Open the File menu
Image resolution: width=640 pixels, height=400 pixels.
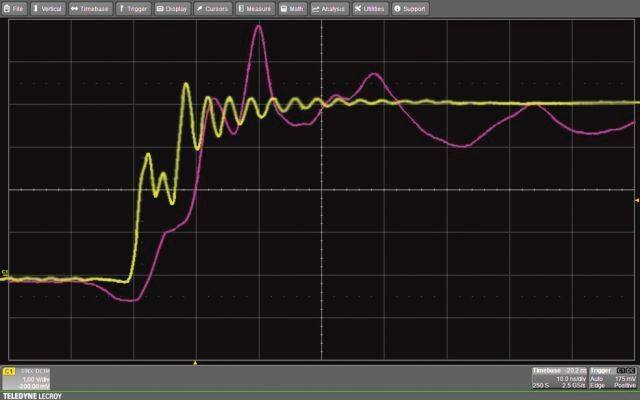point(14,9)
